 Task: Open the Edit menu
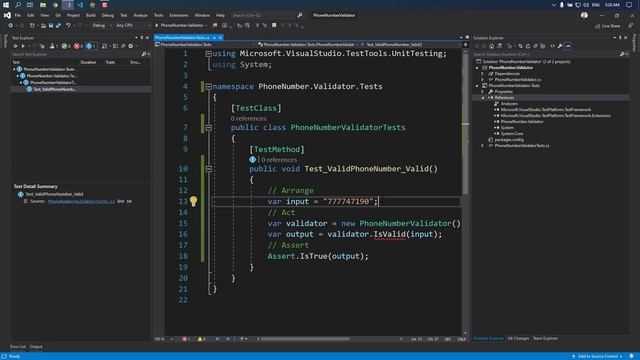pyautogui.click(x=31, y=15)
